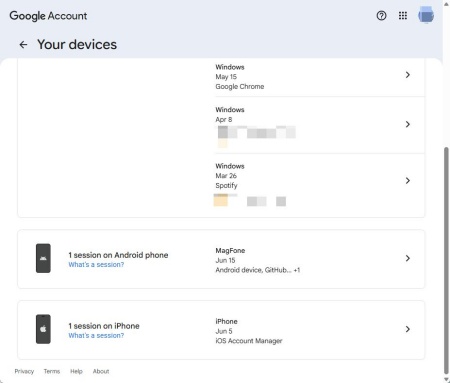Open the Help footer link
The image size is (450, 383).
76,371
